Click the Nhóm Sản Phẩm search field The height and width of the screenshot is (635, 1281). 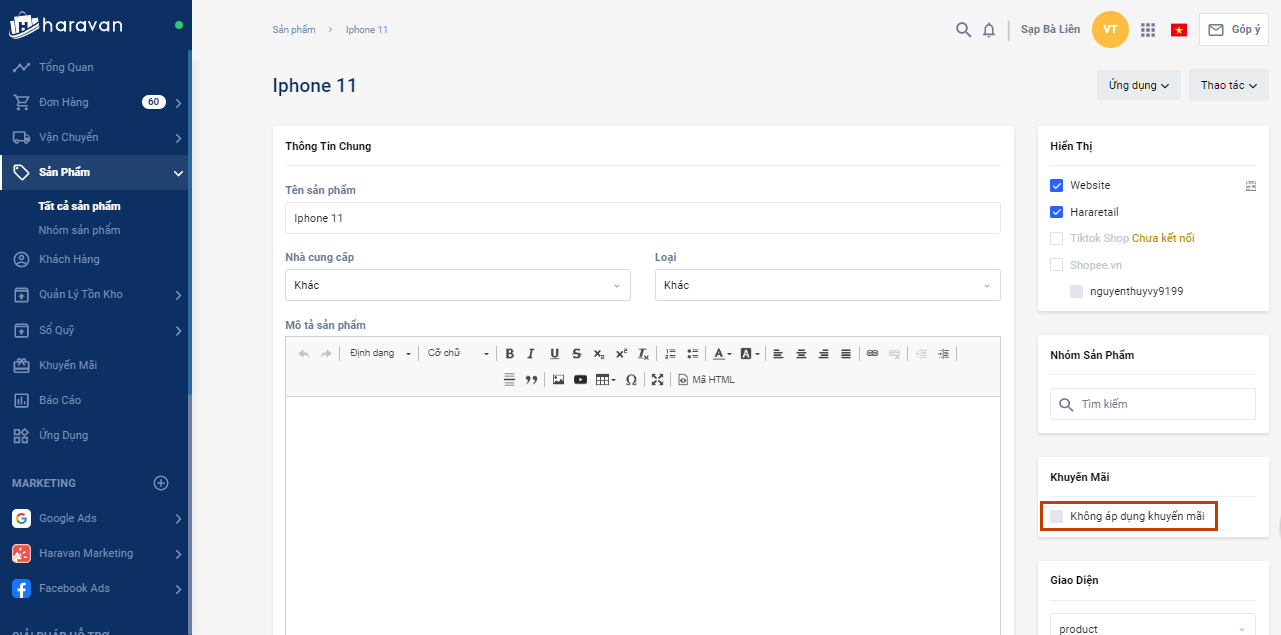pos(1153,404)
